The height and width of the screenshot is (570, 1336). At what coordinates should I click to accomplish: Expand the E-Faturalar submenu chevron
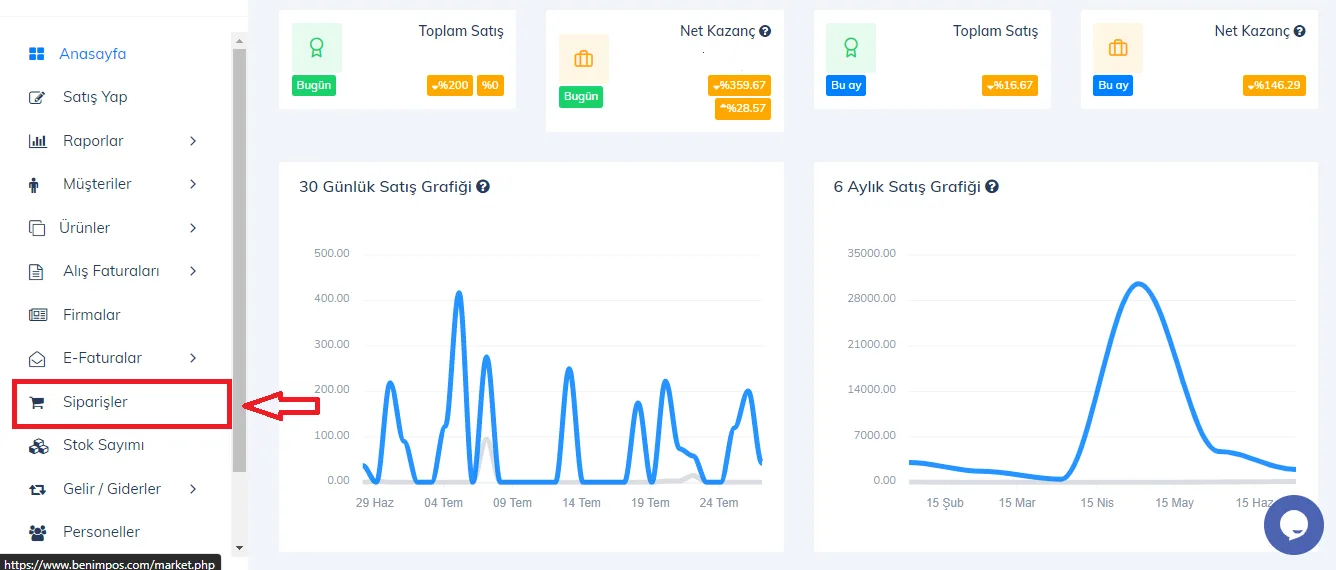click(193, 358)
